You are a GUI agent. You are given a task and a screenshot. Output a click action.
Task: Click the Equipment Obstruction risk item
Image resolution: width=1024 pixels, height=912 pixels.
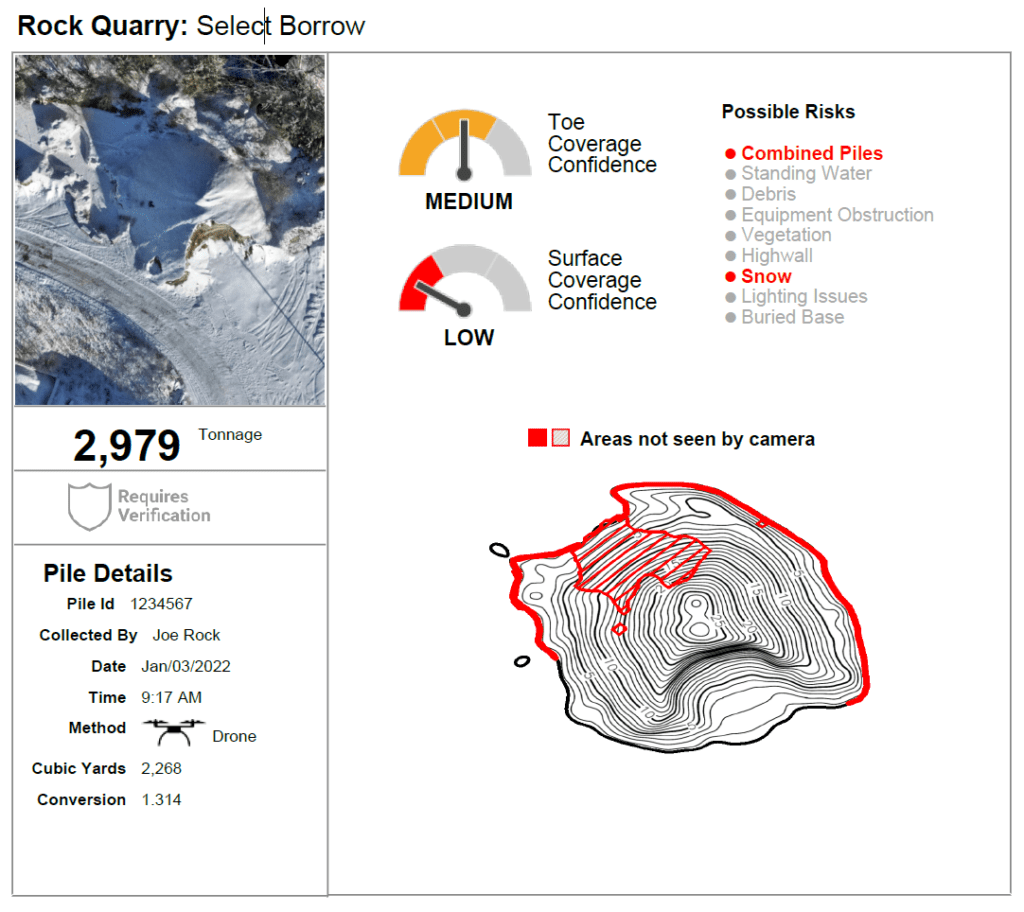[x=836, y=215]
